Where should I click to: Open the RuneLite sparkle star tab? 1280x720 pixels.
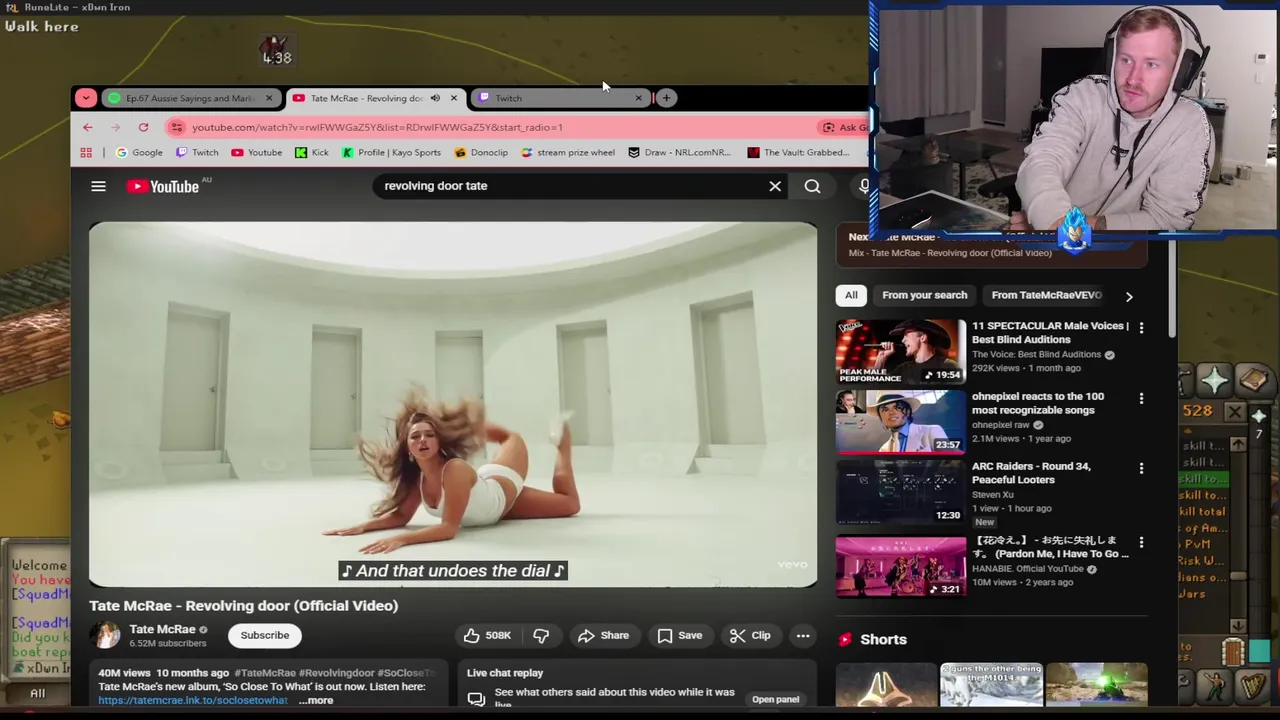pos(1215,380)
